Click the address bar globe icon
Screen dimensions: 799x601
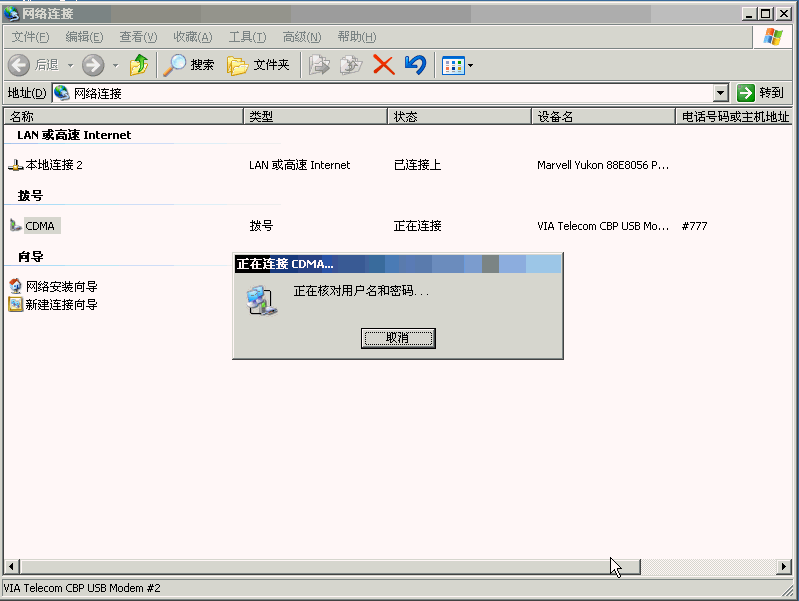tap(62, 93)
